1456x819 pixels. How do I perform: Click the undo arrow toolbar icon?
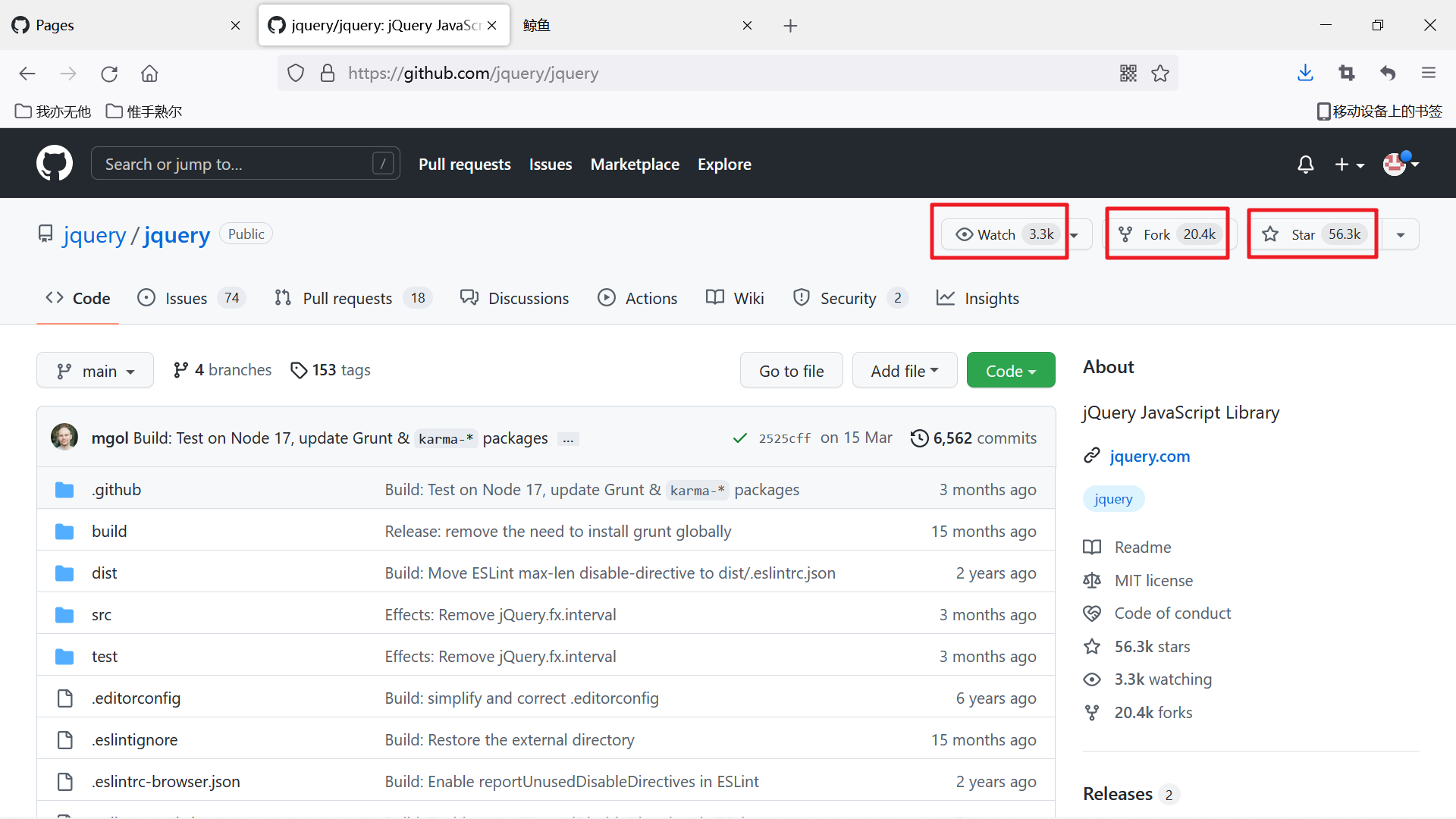pos(1388,74)
